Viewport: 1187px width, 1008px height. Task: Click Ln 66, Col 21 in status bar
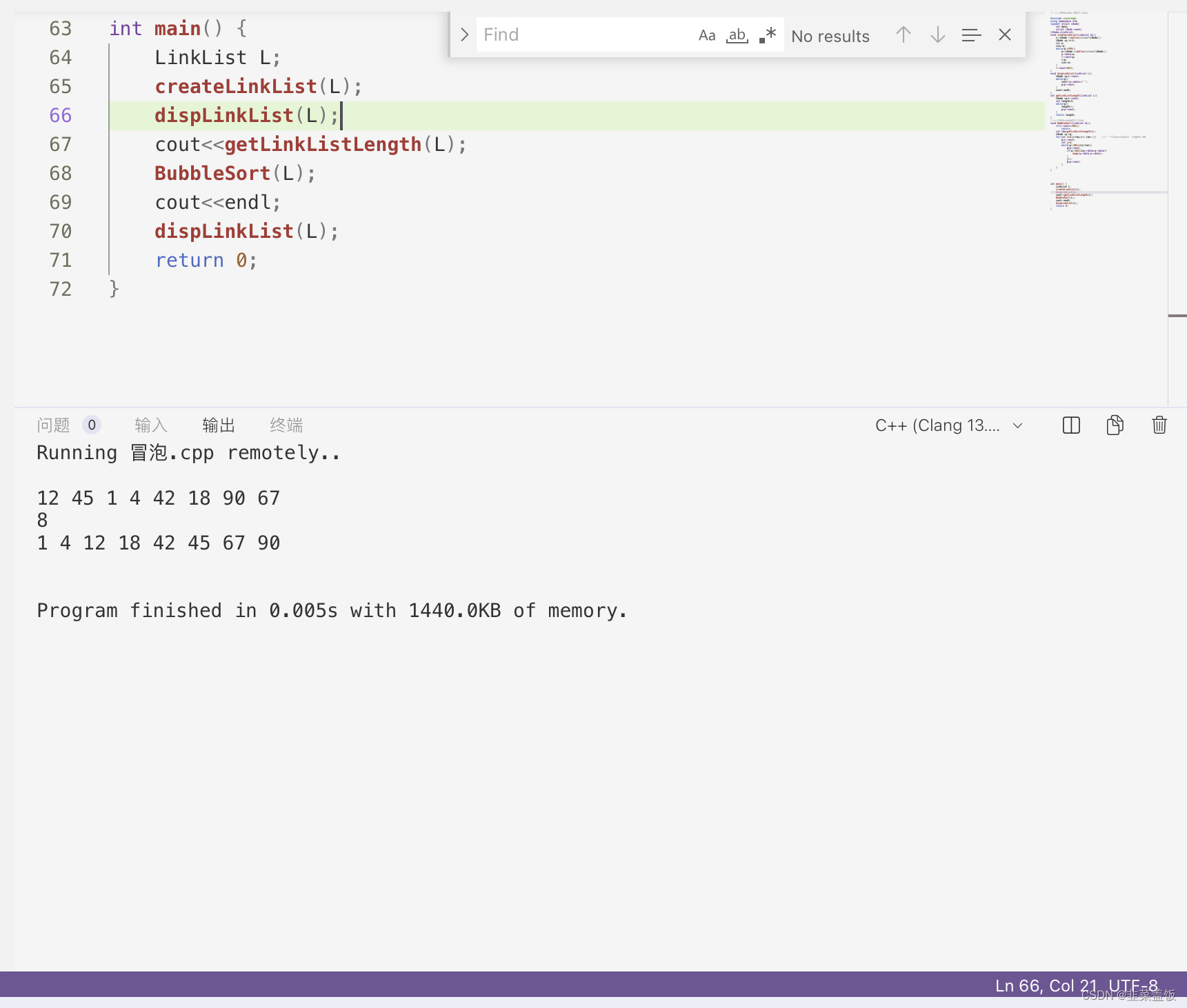[x=1046, y=985]
